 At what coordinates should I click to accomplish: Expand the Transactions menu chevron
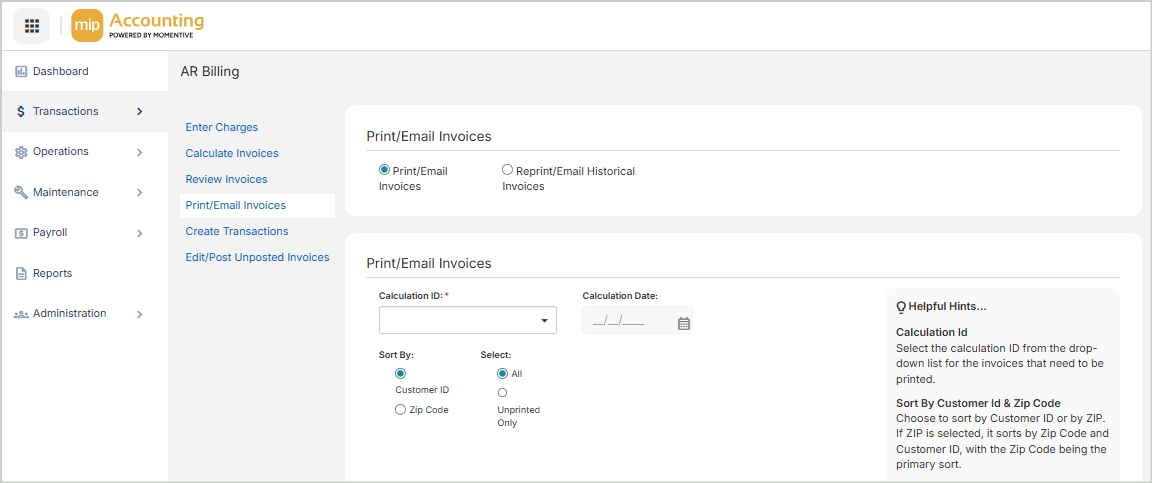[x=139, y=112]
